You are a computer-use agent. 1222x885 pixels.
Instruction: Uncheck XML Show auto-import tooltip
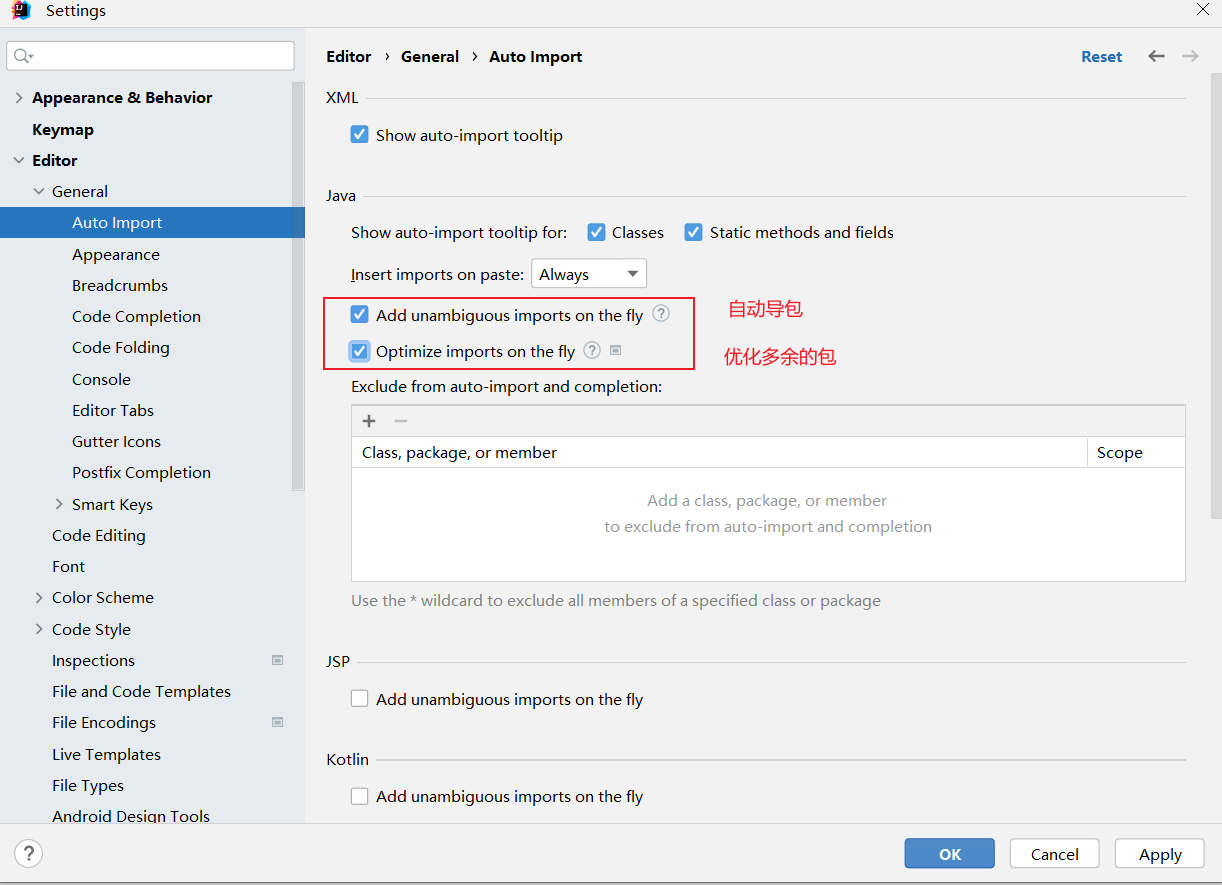[360, 135]
